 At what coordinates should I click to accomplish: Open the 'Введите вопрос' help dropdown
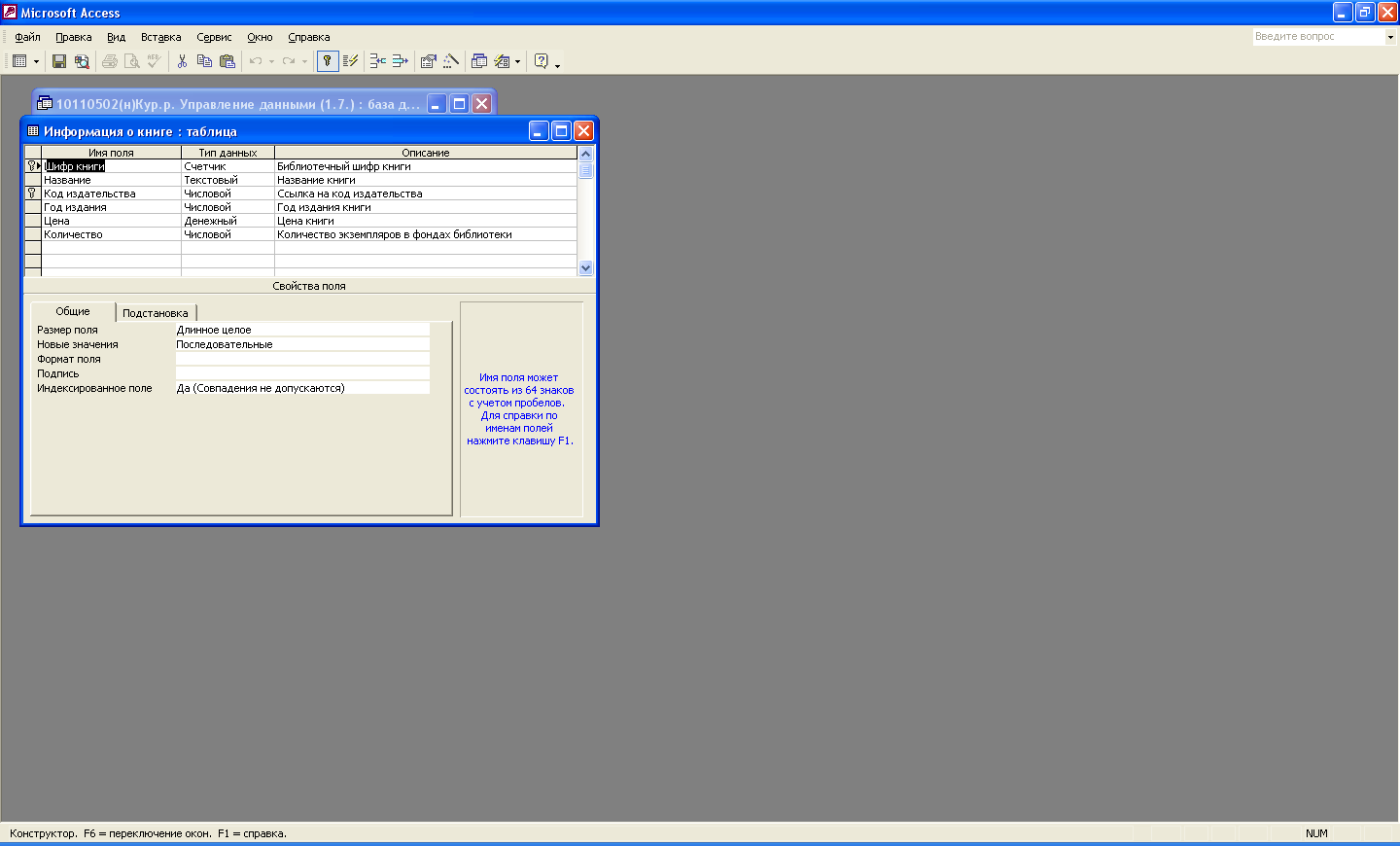(1389, 37)
